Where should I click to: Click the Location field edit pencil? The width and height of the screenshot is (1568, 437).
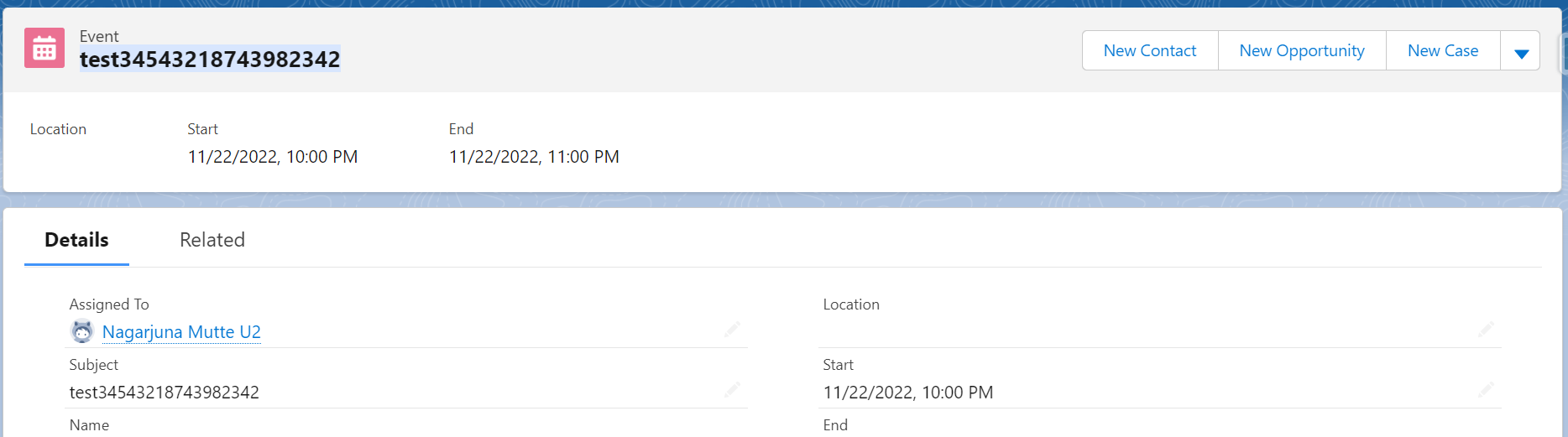coord(1486,329)
